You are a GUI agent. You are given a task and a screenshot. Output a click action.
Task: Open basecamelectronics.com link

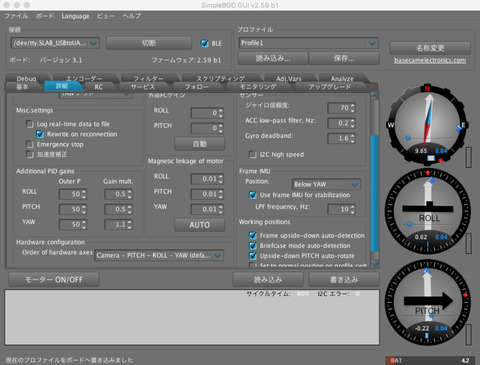[430, 60]
